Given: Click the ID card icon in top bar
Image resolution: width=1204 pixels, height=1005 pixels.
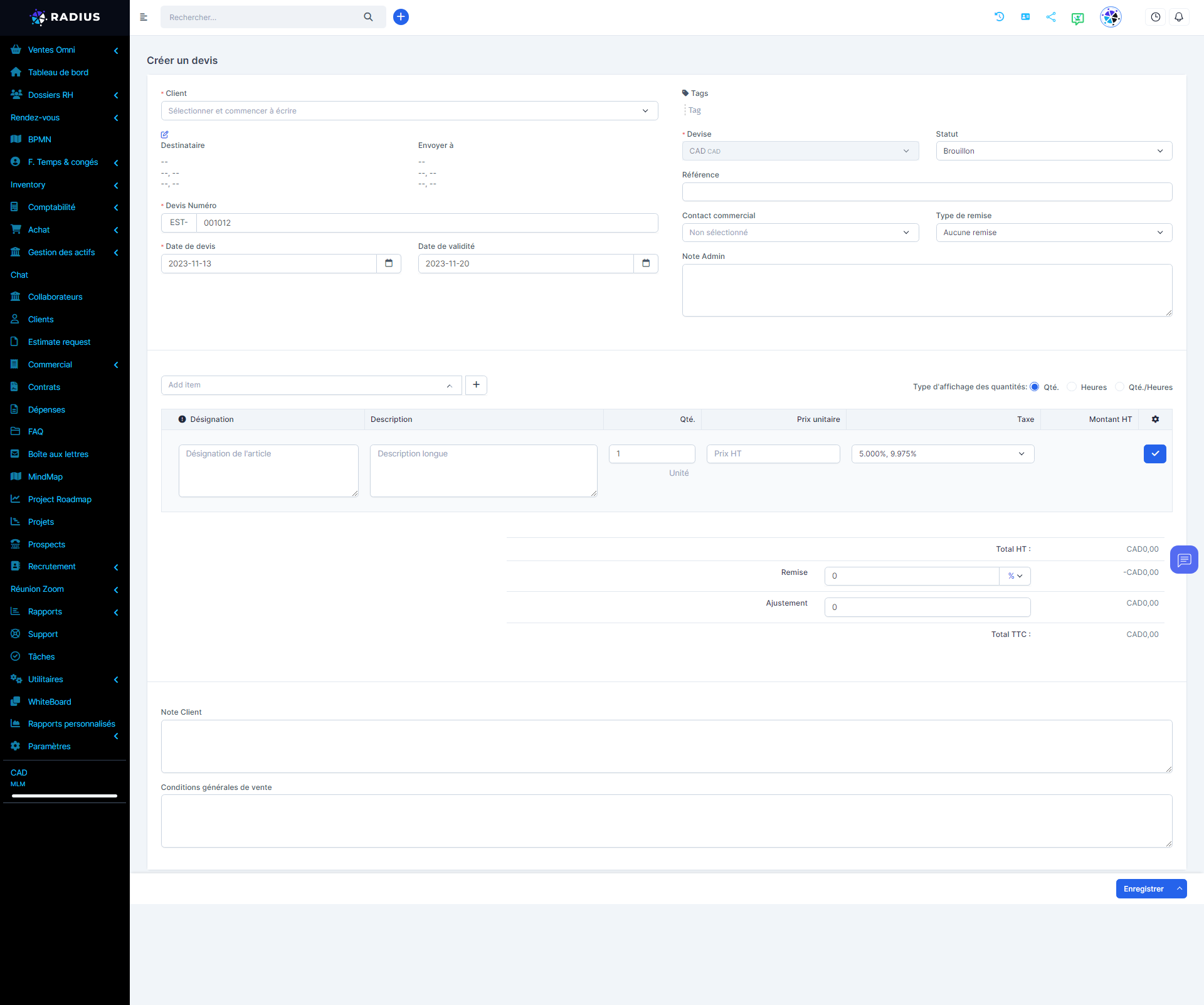Looking at the screenshot, I should (x=1025, y=17).
